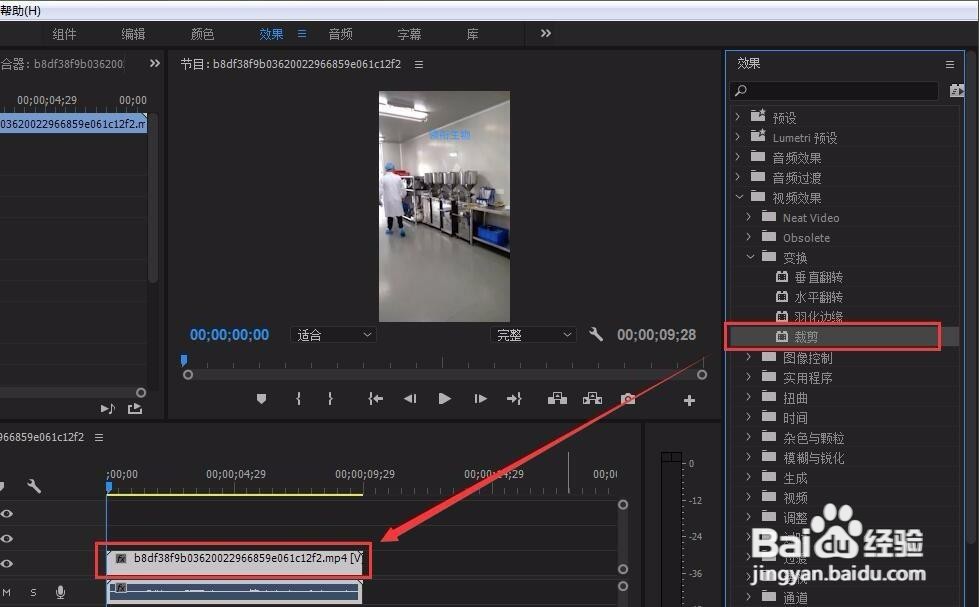Viewport: 979px width, 607px height.
Task: Open the 帮助(H) menu
Action: coord(21,11)
